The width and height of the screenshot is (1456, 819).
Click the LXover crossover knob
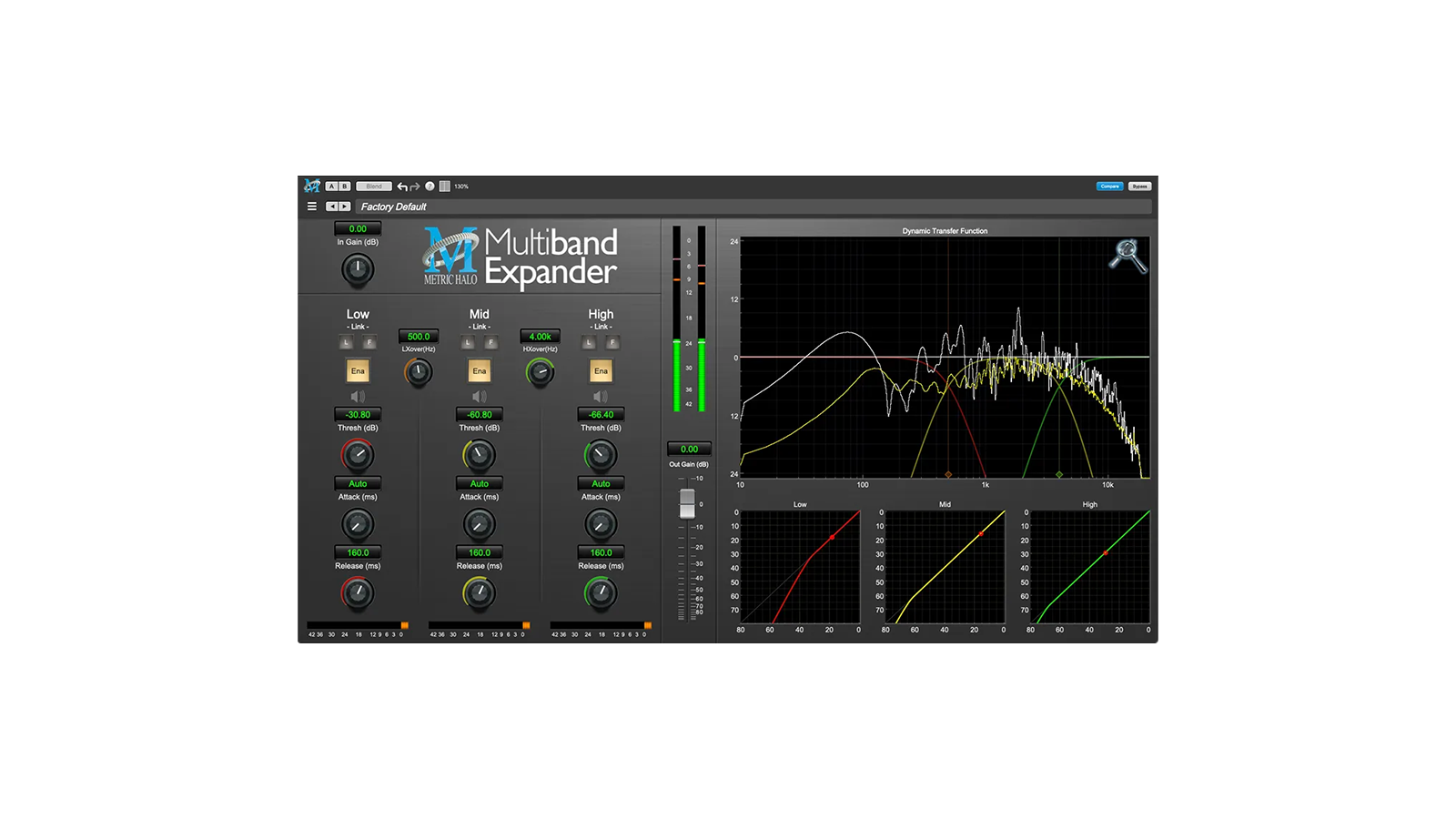pos(419,371)
